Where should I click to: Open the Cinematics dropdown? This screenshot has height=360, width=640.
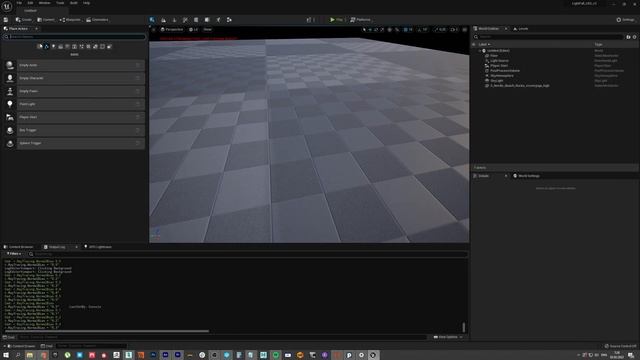(97, 20)
